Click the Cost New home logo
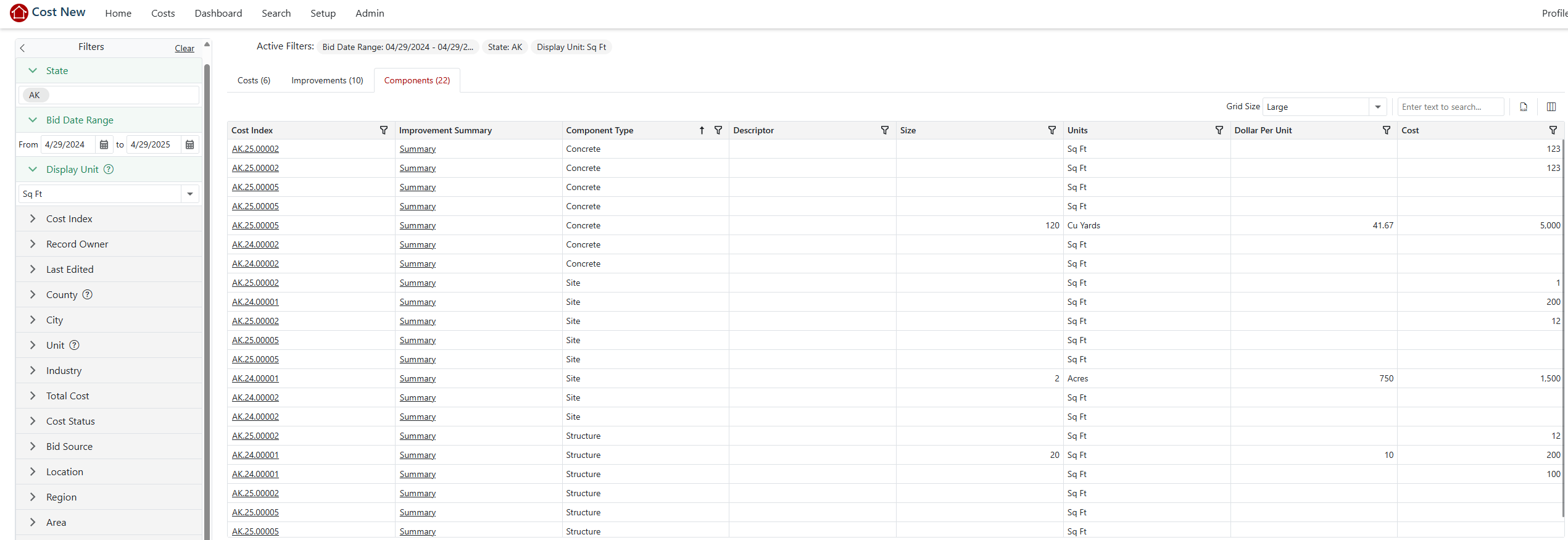The image size is (1568, 540). pyautogui.click(x=48, y=12)
